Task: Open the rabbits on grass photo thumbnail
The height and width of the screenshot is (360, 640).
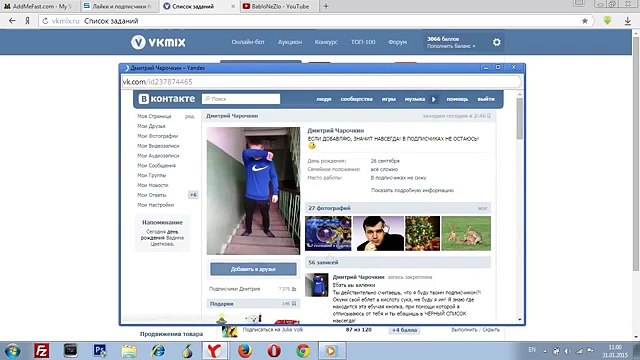Action: [466, 233]
